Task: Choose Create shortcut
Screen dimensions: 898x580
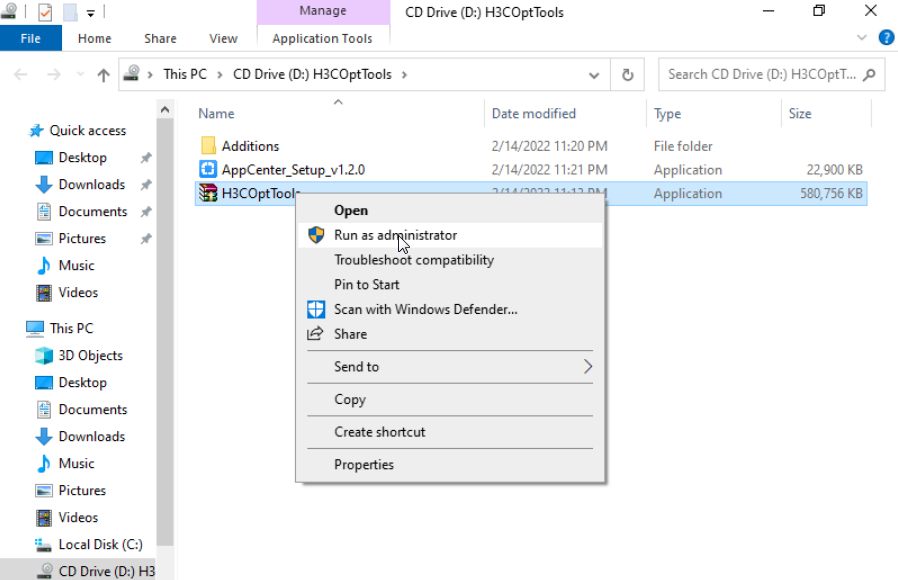Action: coord(450,432)
